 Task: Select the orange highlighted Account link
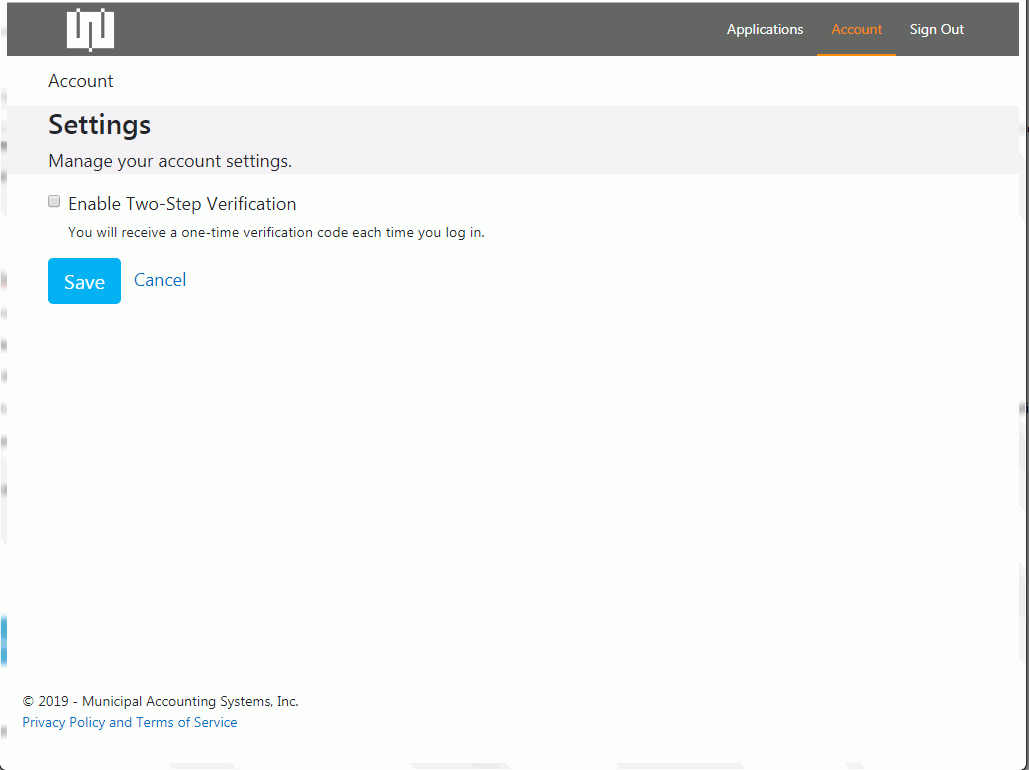tap(856, 29)
